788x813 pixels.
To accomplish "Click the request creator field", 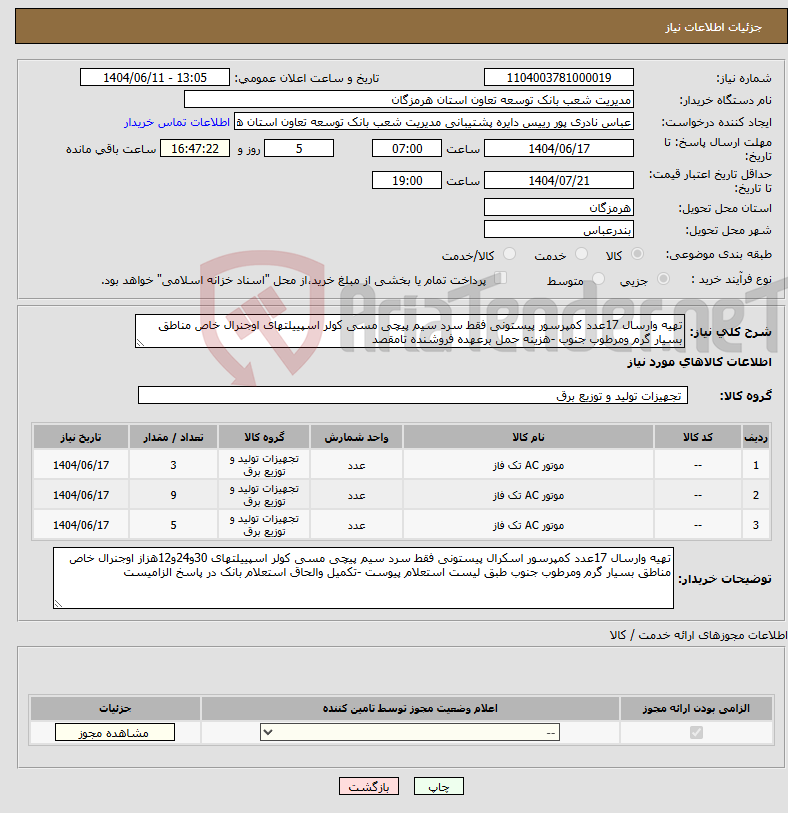I will pos(433,122).
